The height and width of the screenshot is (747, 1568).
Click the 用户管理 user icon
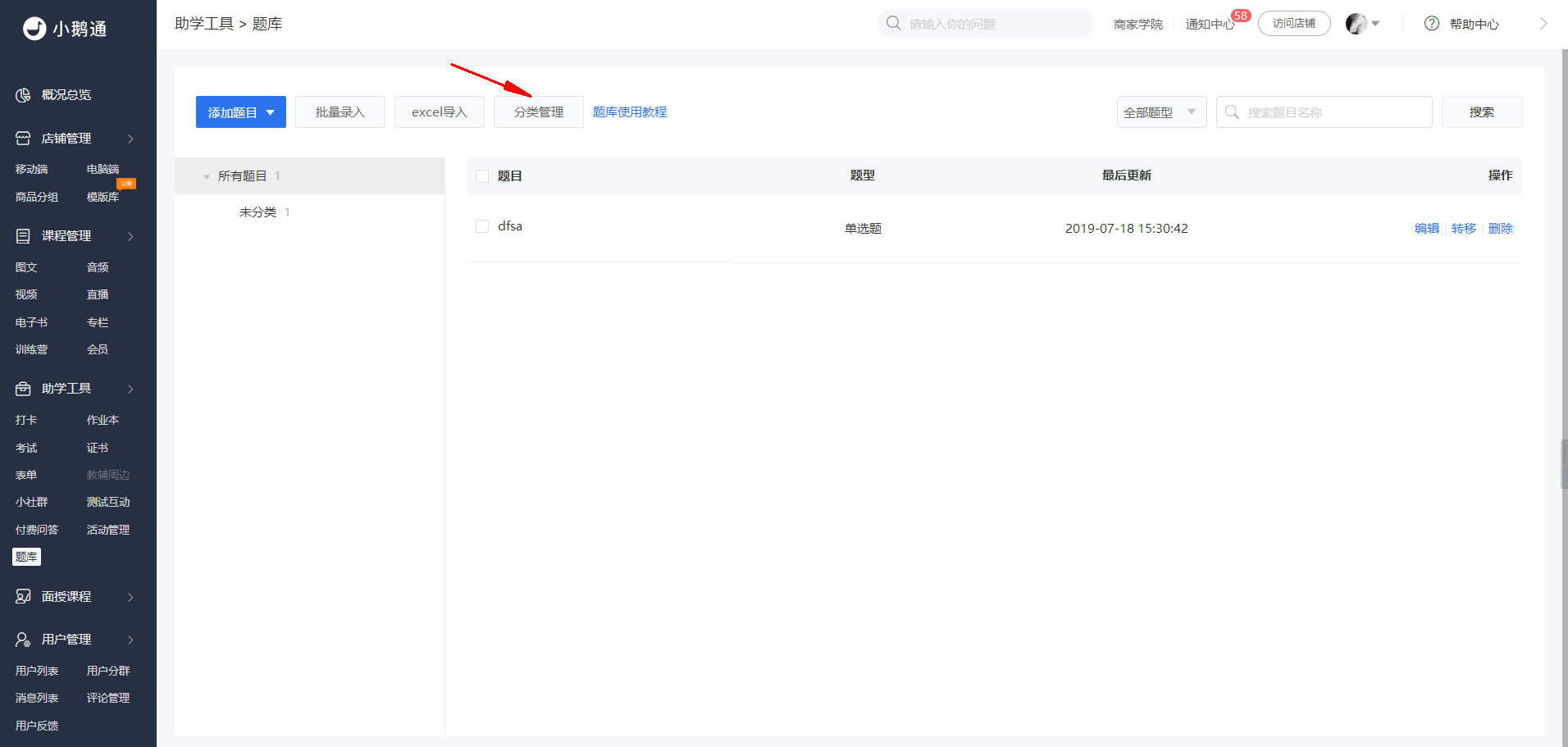pos(23,640)
